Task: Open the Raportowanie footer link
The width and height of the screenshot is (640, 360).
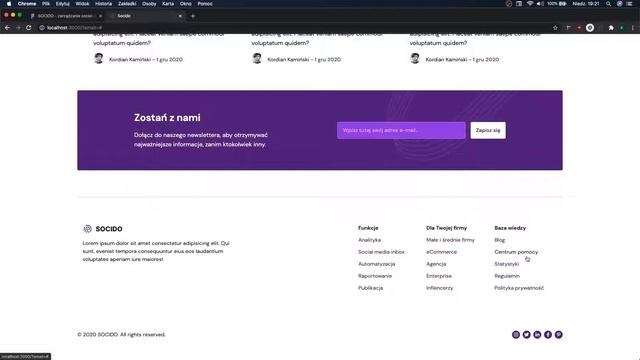Action: pos(375,276)
